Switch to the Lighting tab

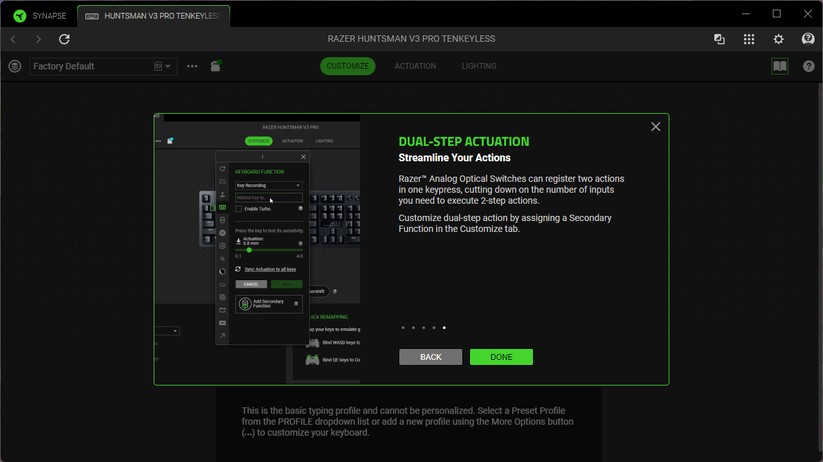click(x=478, y=66)
